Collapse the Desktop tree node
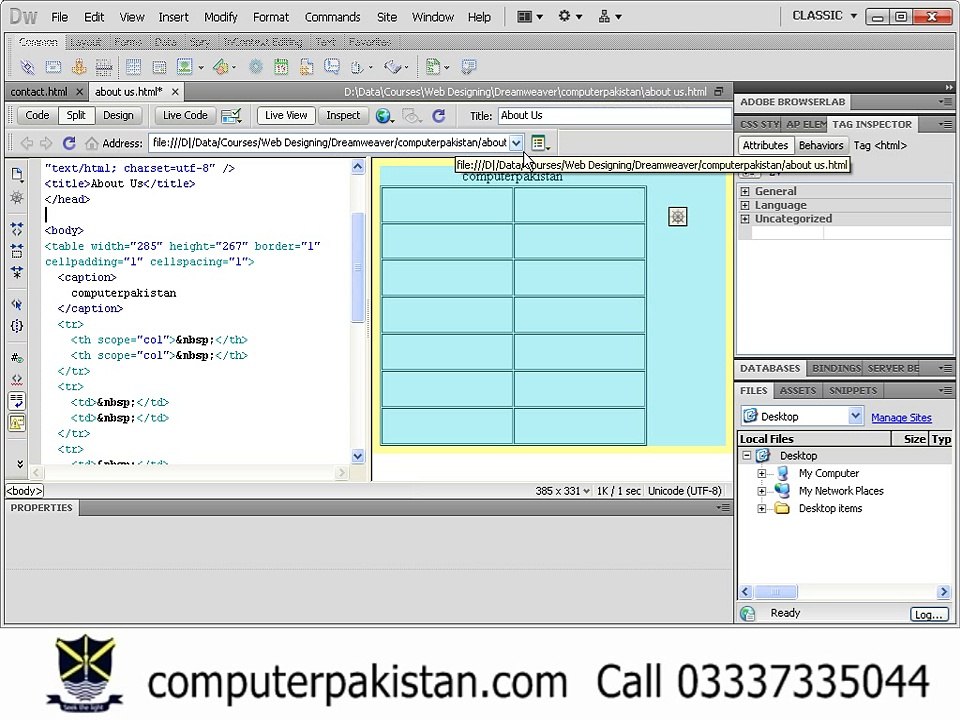 pyautogui.click(x=747, y=456)
